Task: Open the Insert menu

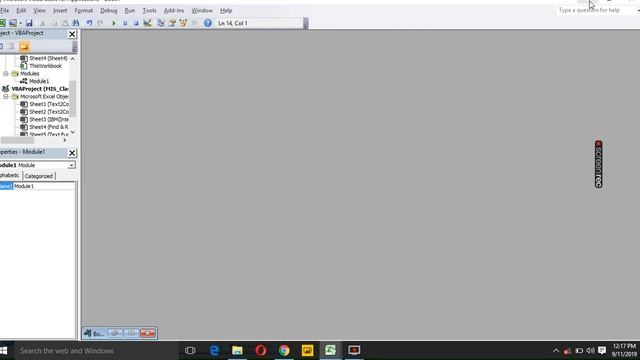Action: click(x=60, y=11)
